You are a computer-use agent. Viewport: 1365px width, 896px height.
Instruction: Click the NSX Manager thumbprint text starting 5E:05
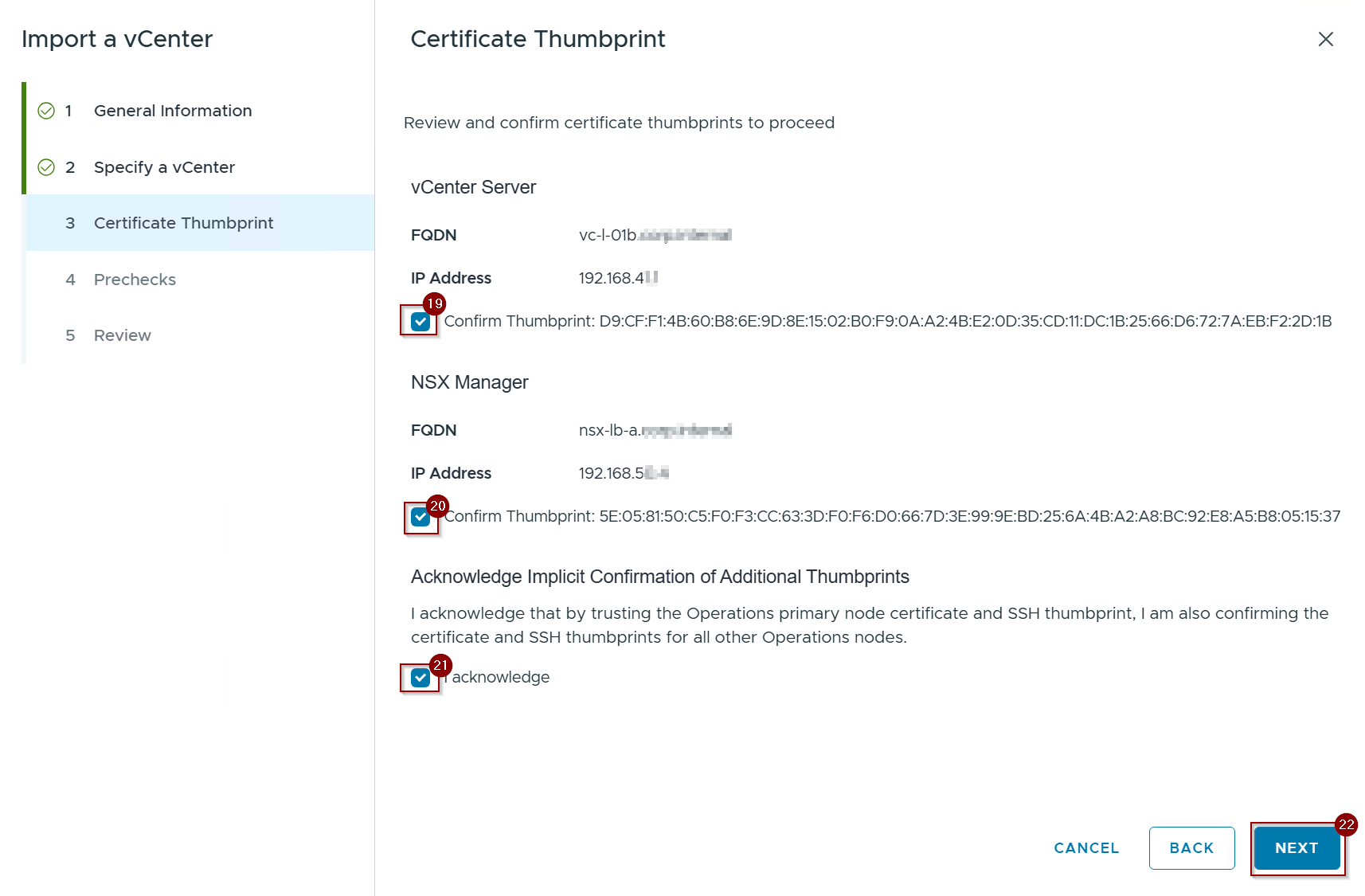coord(969,516)
